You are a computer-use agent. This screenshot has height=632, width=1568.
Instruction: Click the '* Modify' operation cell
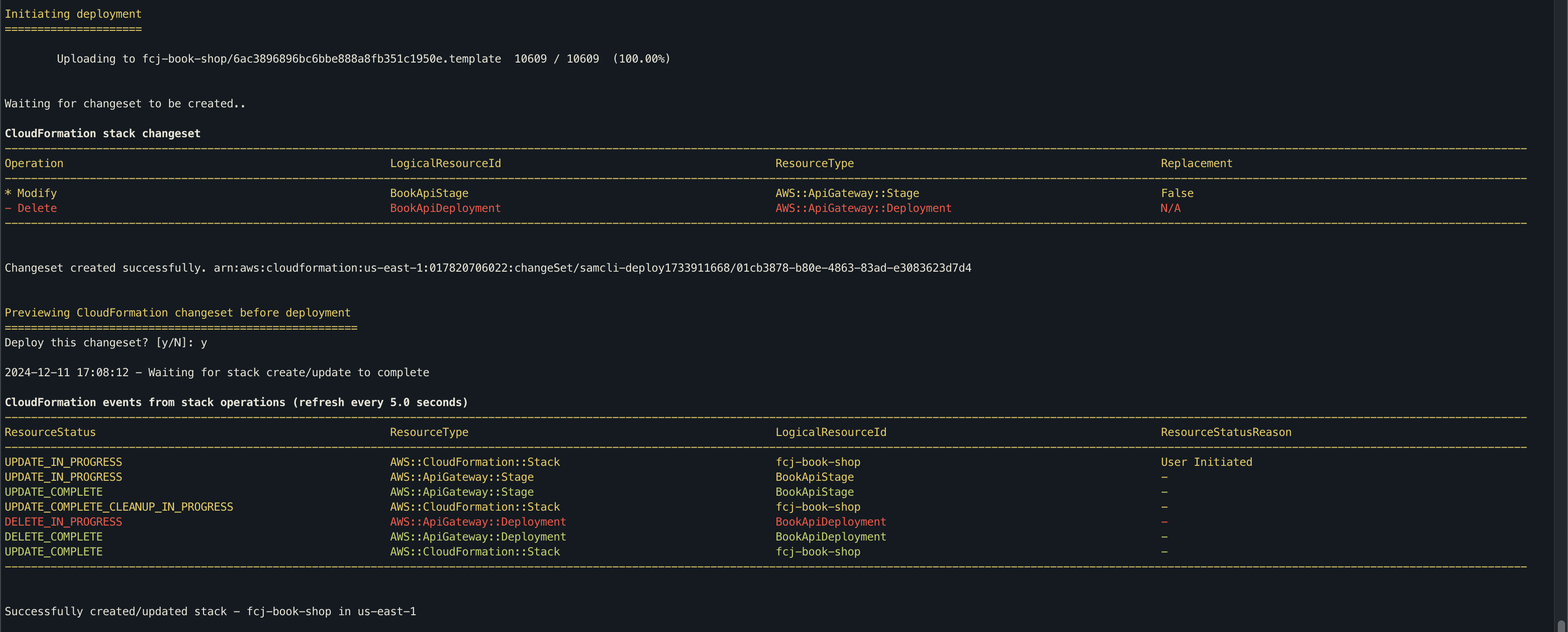pyautogui.click(x=30, y=193)
